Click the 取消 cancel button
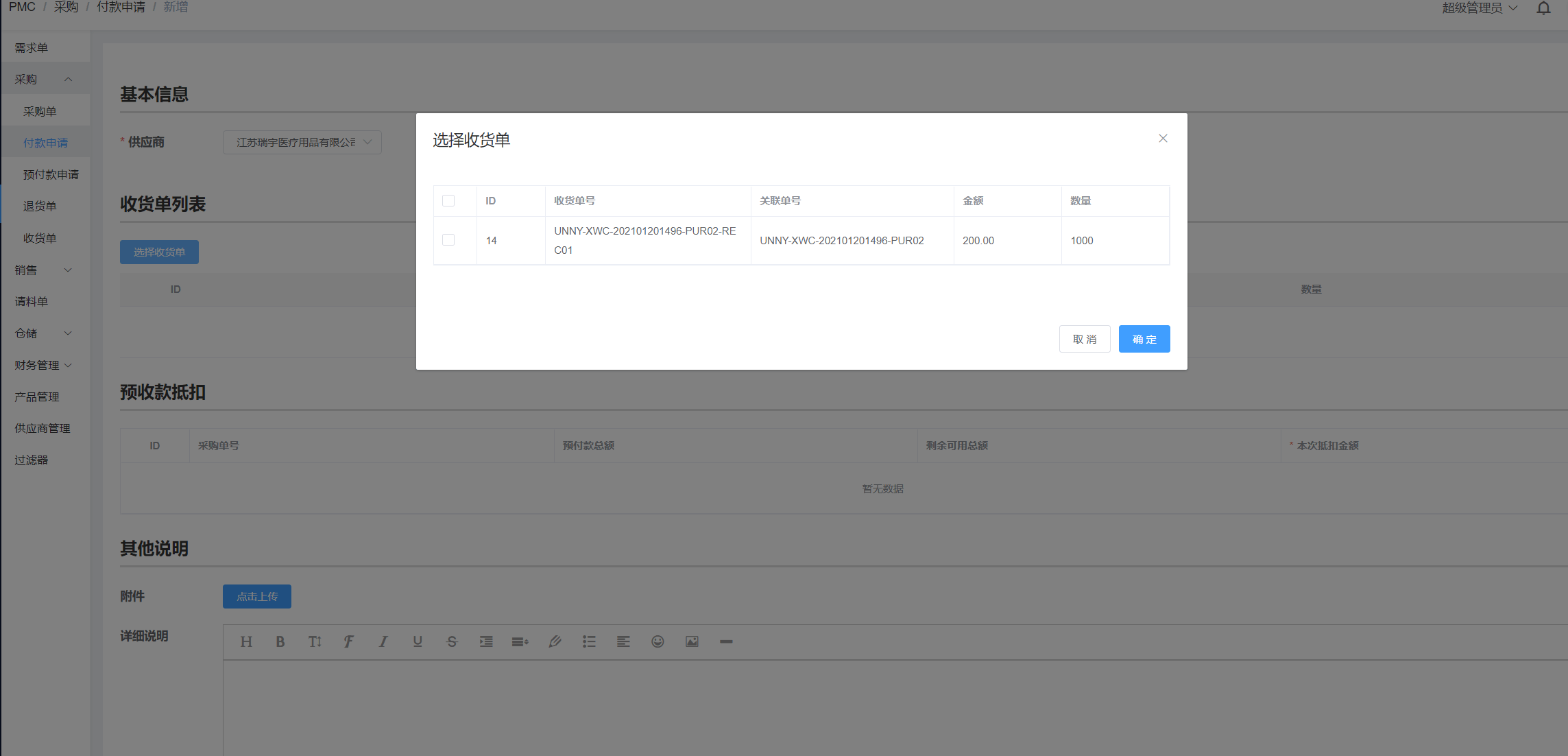Screen dimensions: 1568x756 1084,339
